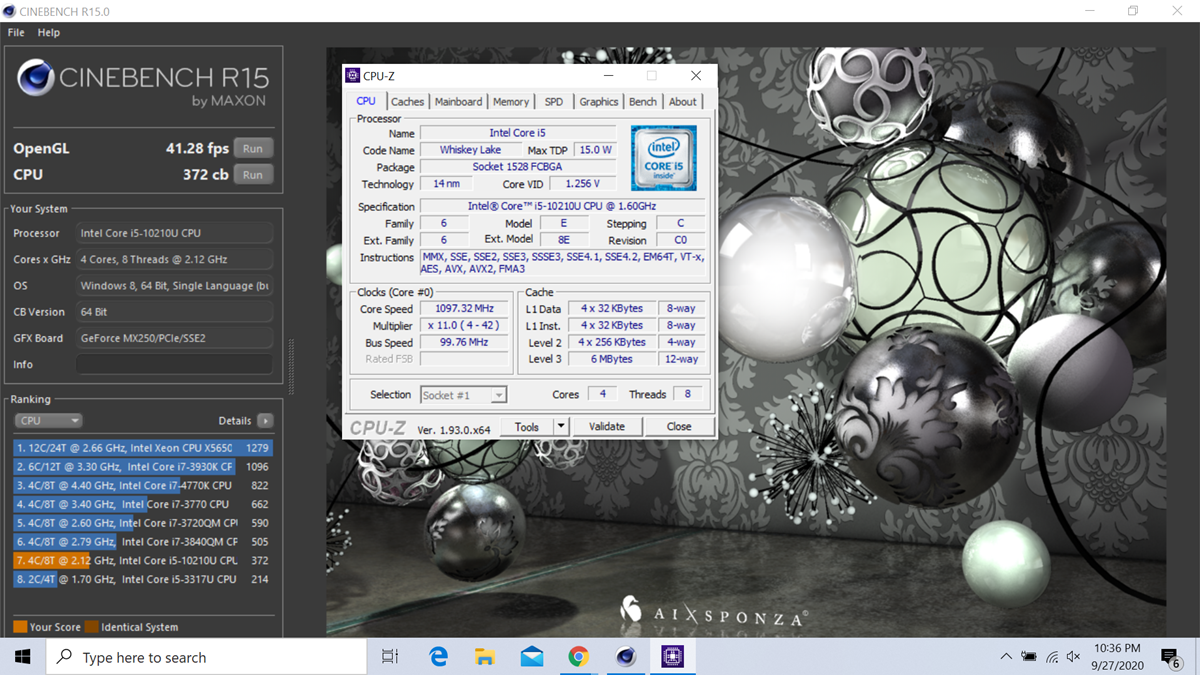Viewport: 1200px width, 675px height.
Task: Run the CPU benchmark
Action: (253, 174)
